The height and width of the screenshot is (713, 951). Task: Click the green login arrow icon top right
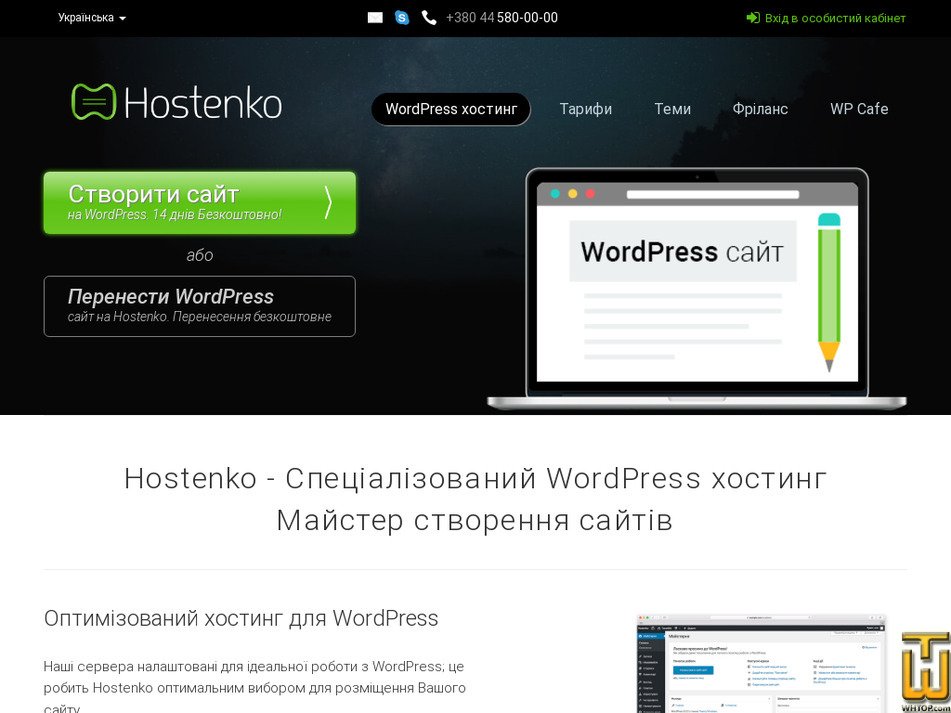click(751, 18)
